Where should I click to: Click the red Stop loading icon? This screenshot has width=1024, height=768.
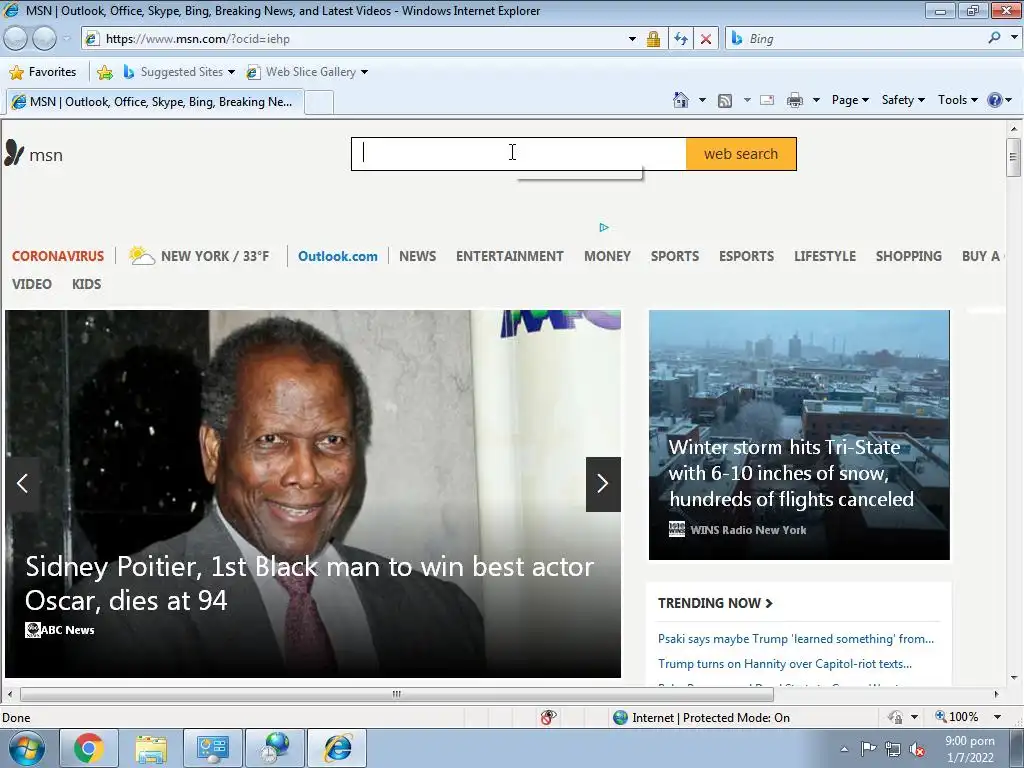point(706,39)
